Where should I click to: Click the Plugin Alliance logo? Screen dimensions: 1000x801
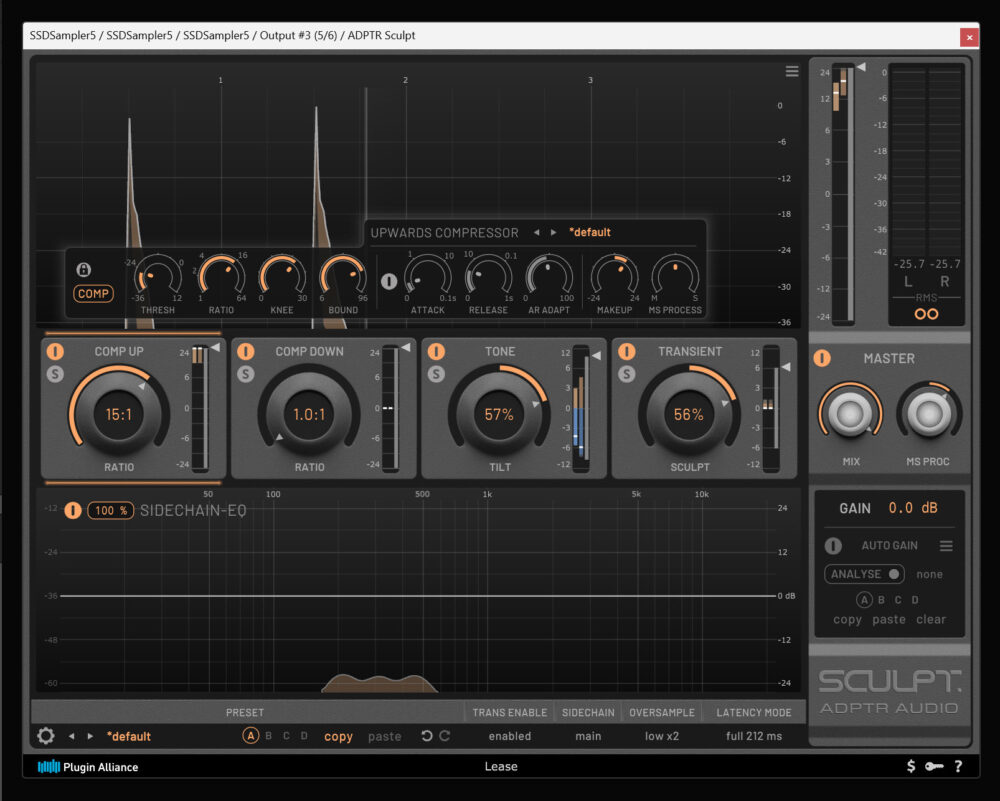[x=88, y=767]
